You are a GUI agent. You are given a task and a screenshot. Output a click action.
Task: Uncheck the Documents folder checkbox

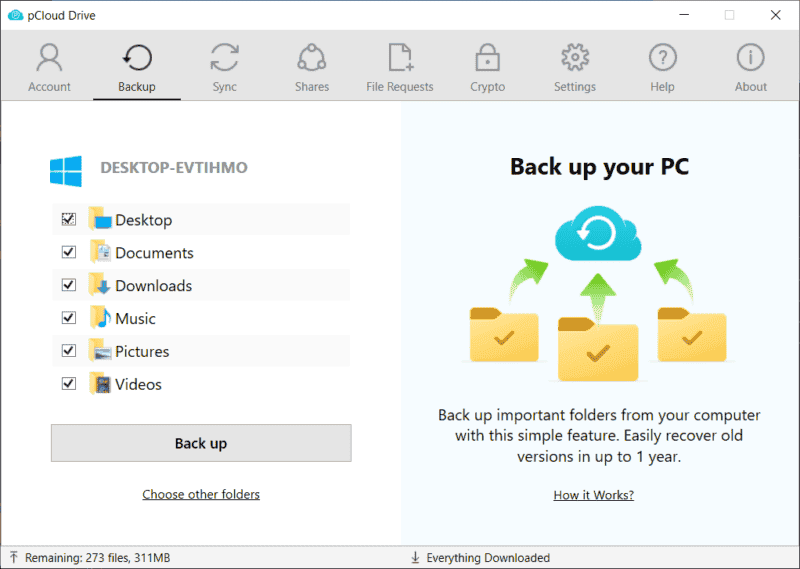click(x=69, y=252)
